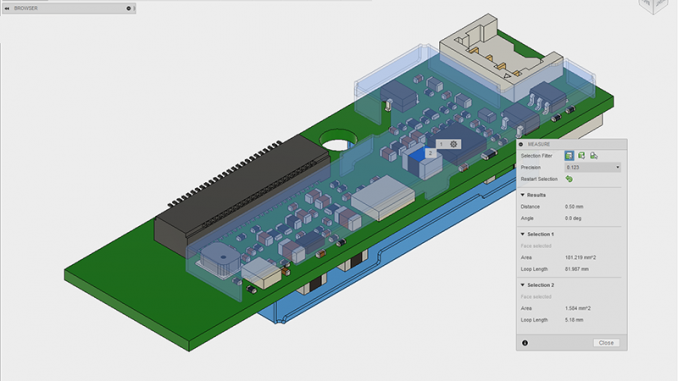Choose the component selection filter icon
The height and width of the screenshot is (381, 678).
(594, 156)
